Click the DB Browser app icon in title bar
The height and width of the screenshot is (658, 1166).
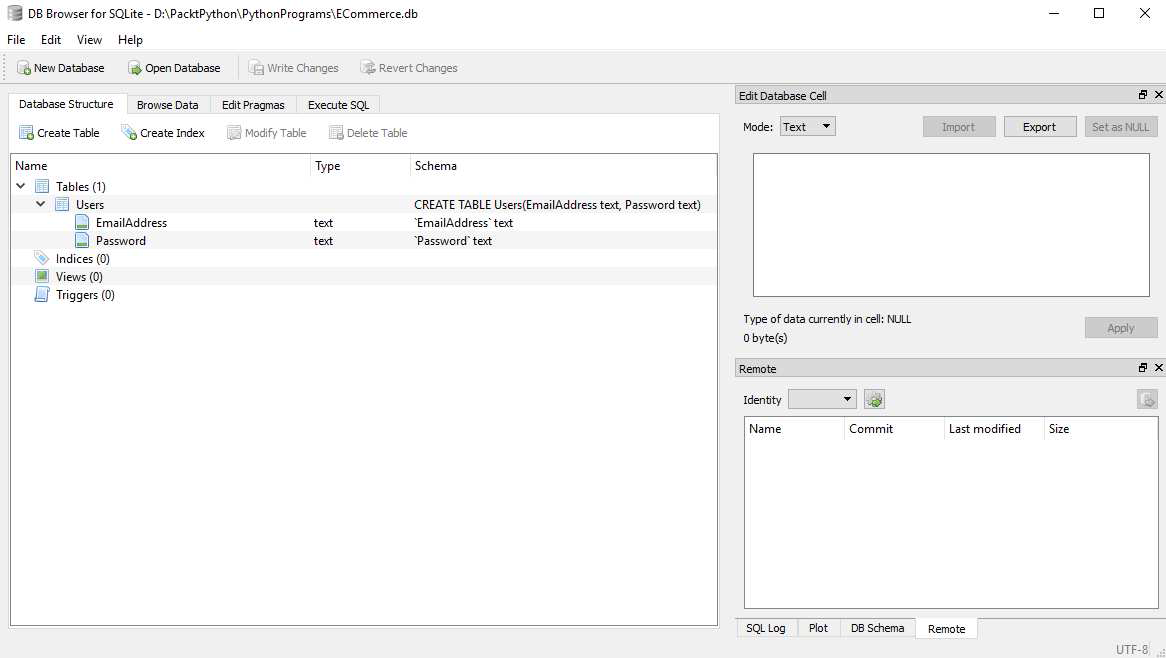[x=15, y=13]
